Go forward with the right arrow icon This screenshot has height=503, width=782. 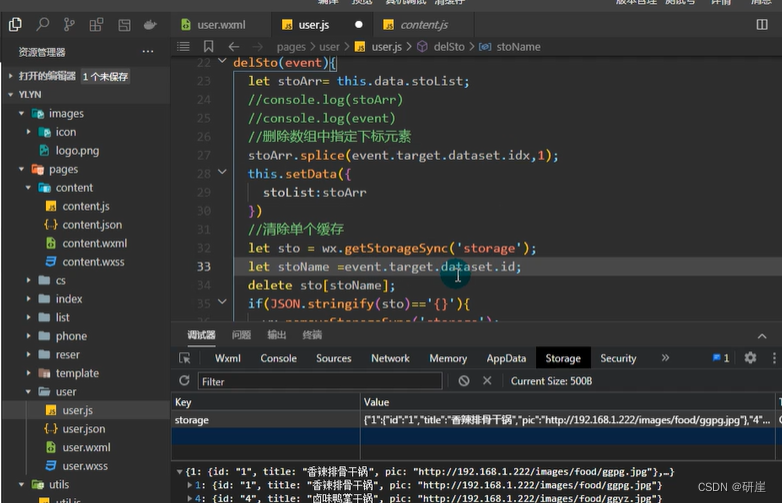(x=257, y=47)
